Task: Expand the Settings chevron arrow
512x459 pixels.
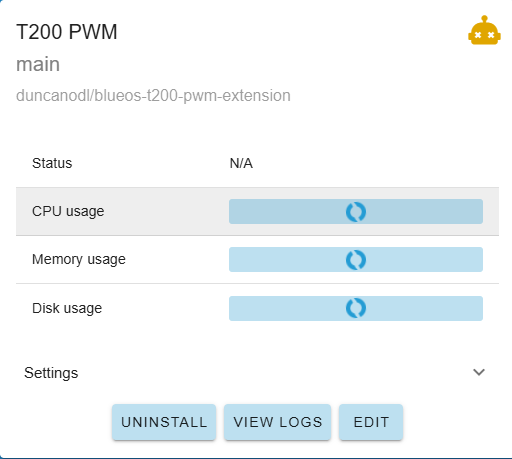Action: tap(479, 372)
